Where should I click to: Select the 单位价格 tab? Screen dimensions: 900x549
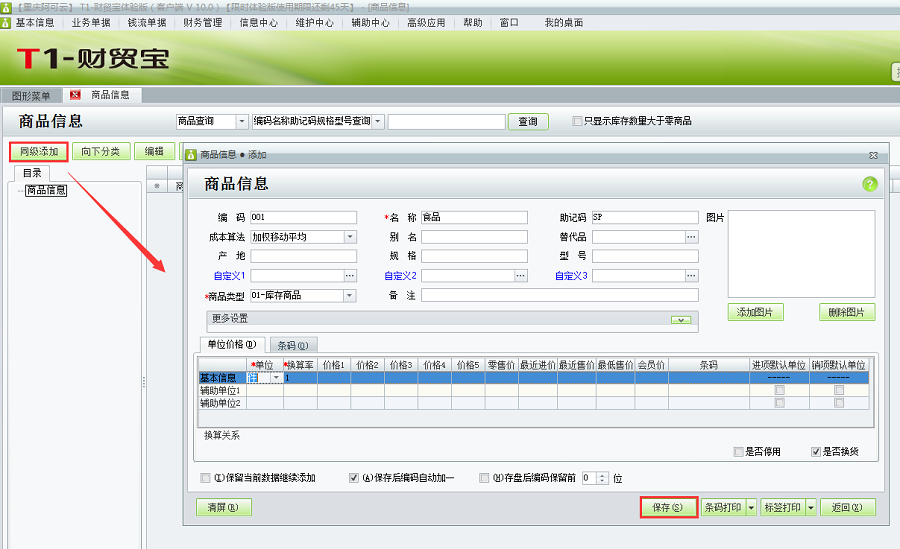[x=232, y=344]
